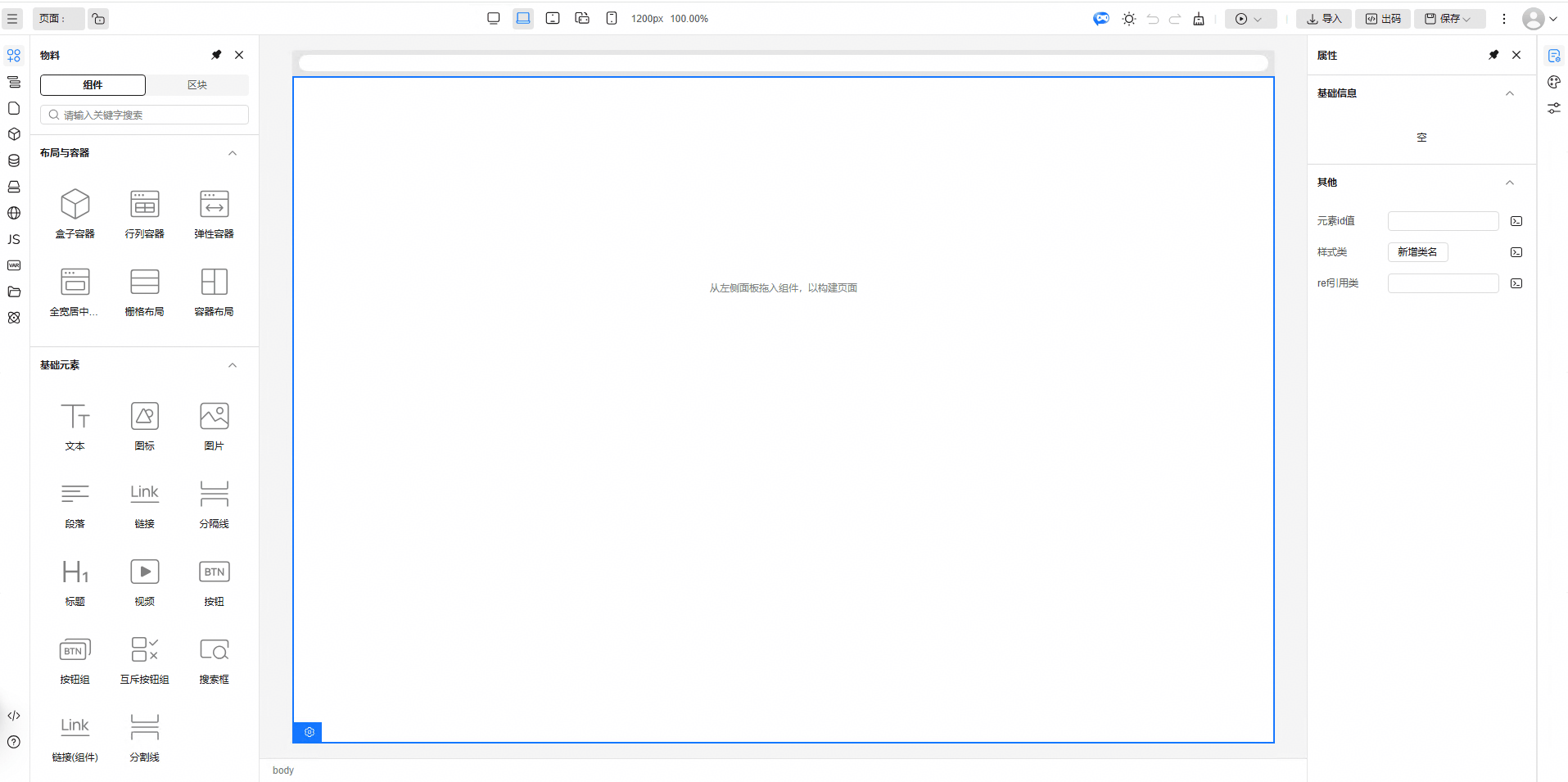The height and width of the screenshot is (782, 1568).
Task: Open the help question mark icon
Action: tap(14, 742)
